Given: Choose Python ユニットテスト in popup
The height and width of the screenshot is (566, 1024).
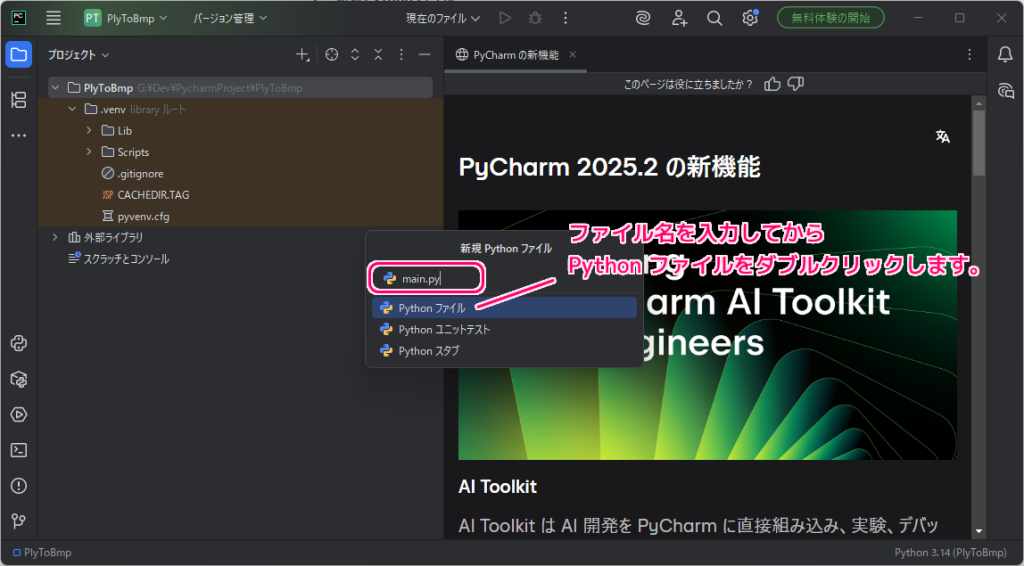Looking at the screenshot, I should pyautogui.click(x=504, y=329).
